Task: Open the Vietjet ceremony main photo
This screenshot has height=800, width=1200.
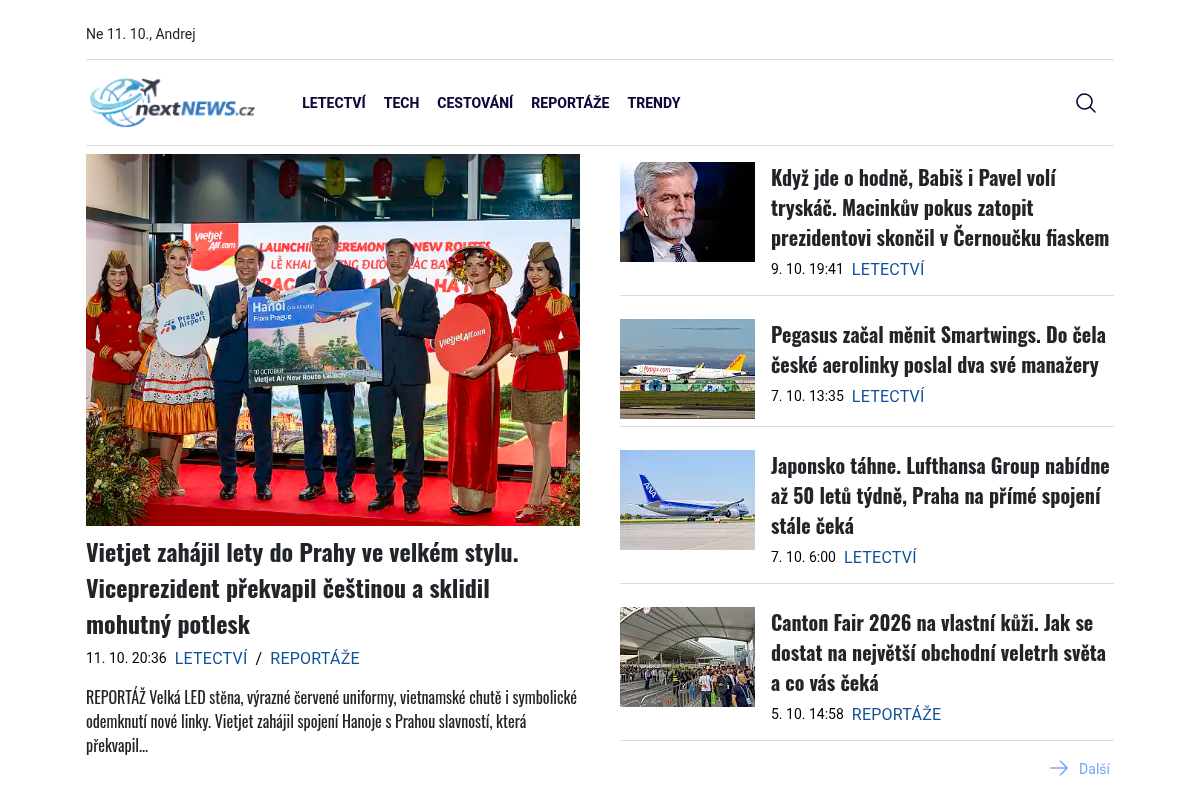Action: [333, 340]
